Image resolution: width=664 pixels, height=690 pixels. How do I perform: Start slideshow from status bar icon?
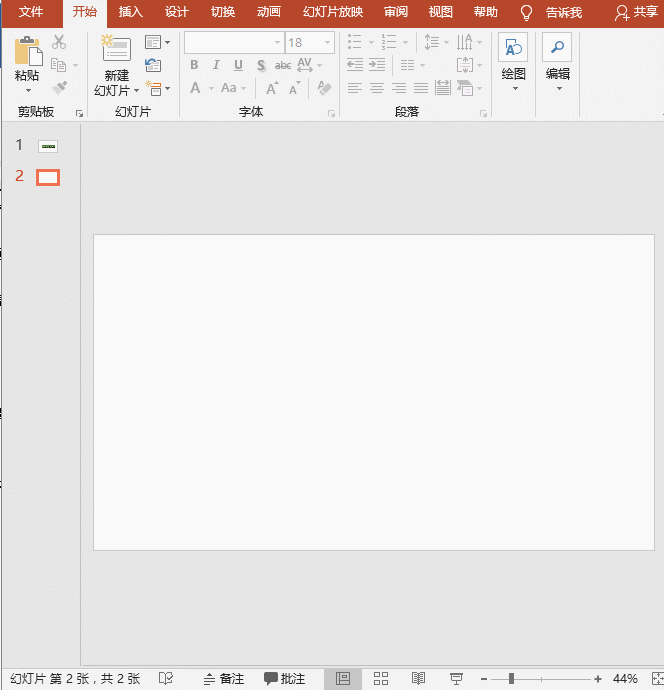456,678
